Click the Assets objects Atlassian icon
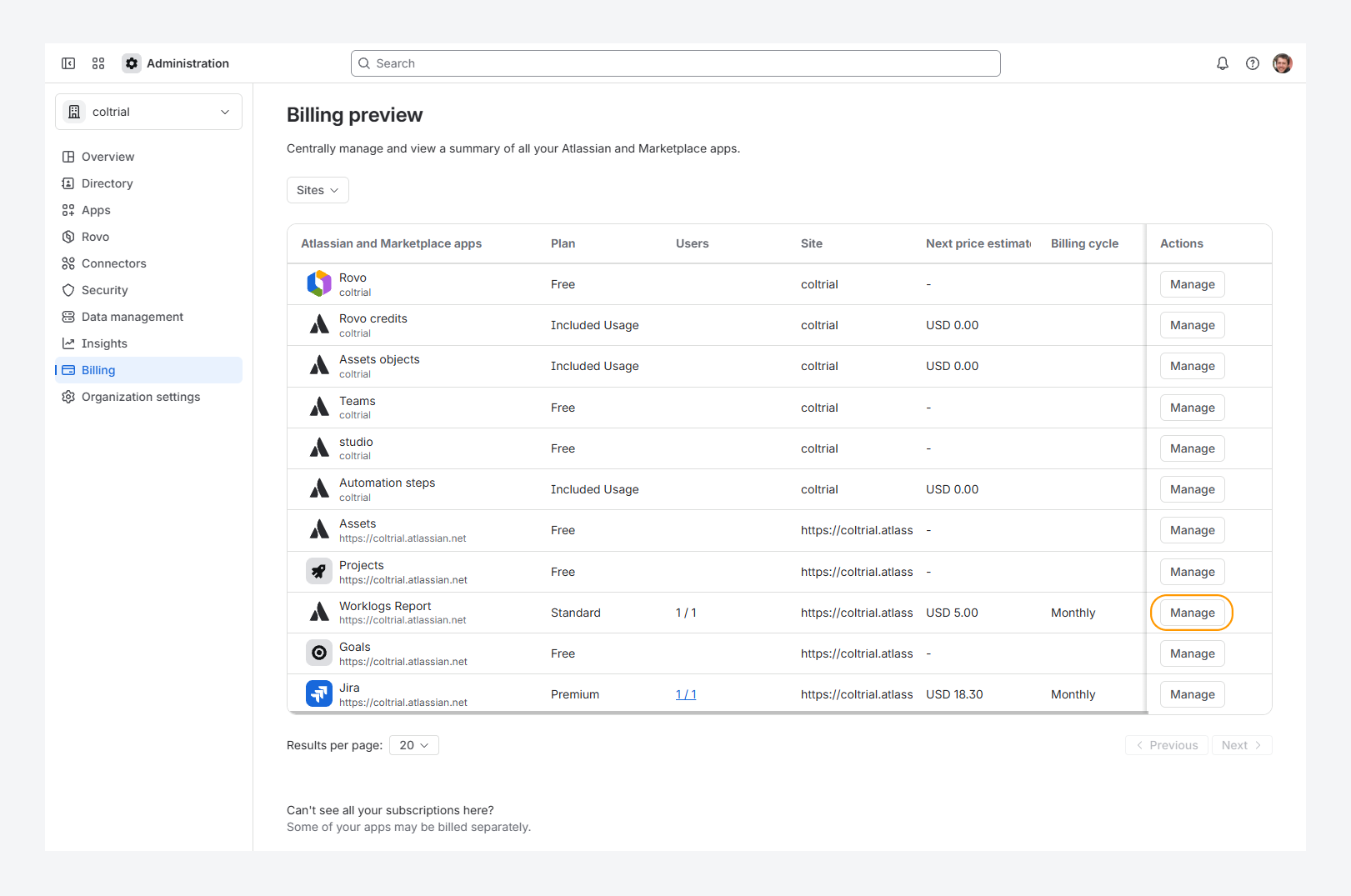The width and height of the screenshot is (1351, 896). click(319, 366)
